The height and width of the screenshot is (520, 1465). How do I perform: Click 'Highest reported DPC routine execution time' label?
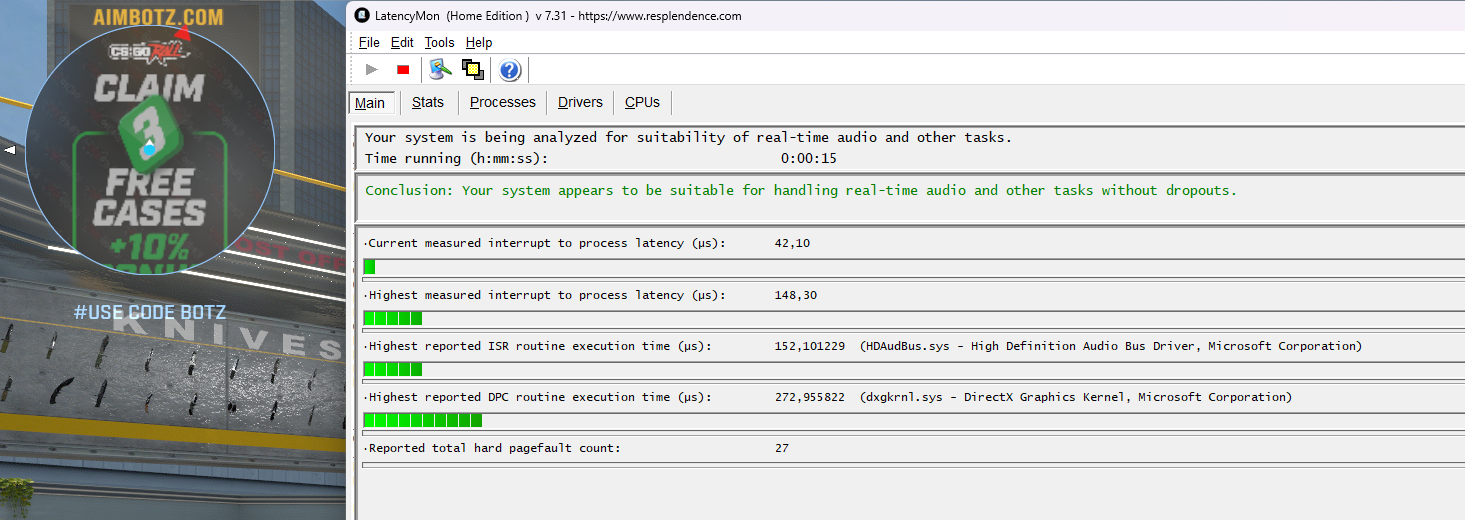pyautogui.click(x=540, y=397)
